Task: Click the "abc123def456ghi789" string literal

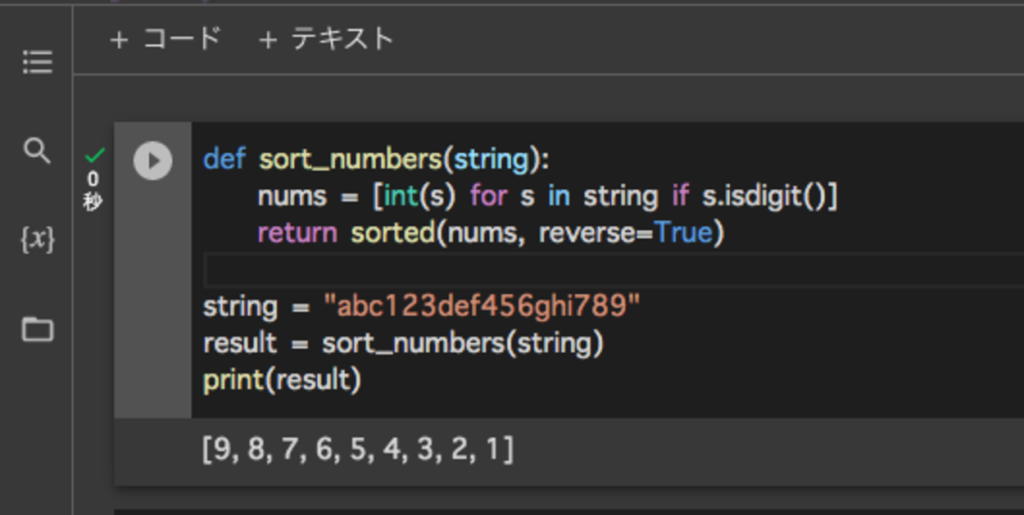Action: pos(481,306)
